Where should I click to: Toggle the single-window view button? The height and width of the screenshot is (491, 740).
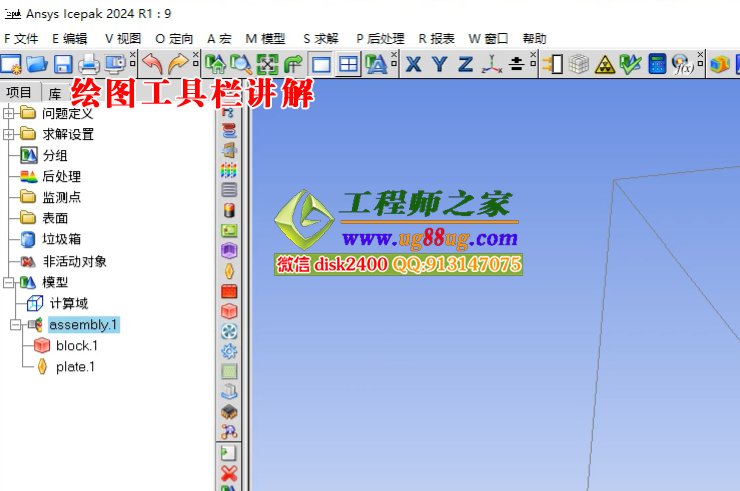click(321, 65)
